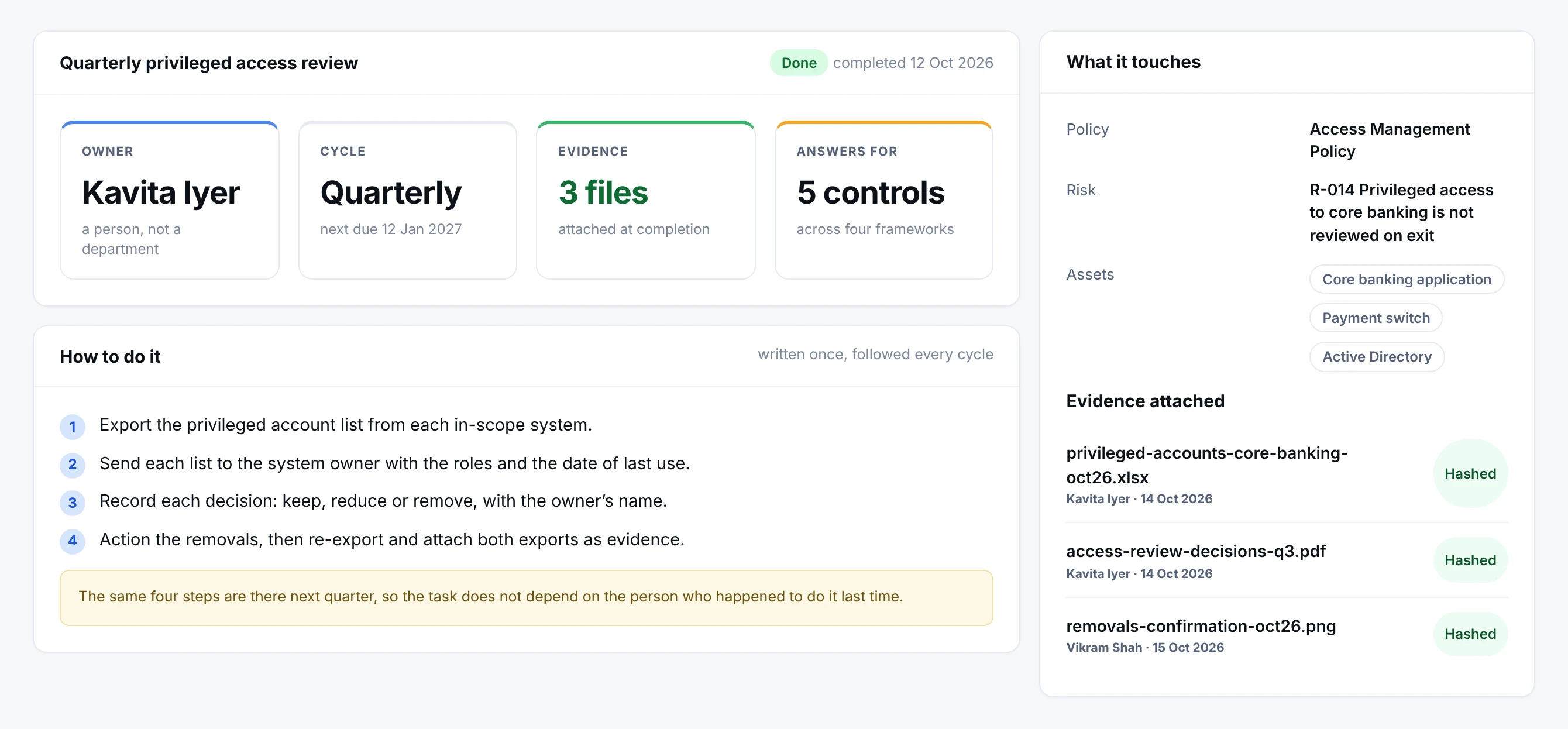The width and height of the screenshot is (1568, 729).
Task: Click the Done status badge
Action: click(x=799, y=63)
